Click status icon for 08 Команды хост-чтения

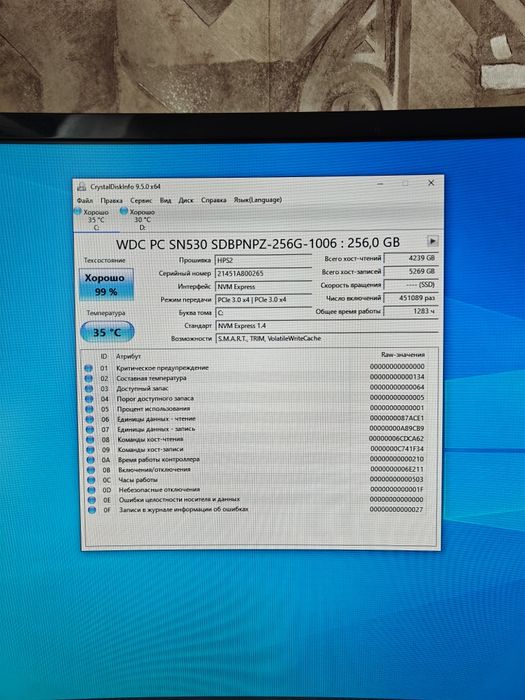click(90, 440)
